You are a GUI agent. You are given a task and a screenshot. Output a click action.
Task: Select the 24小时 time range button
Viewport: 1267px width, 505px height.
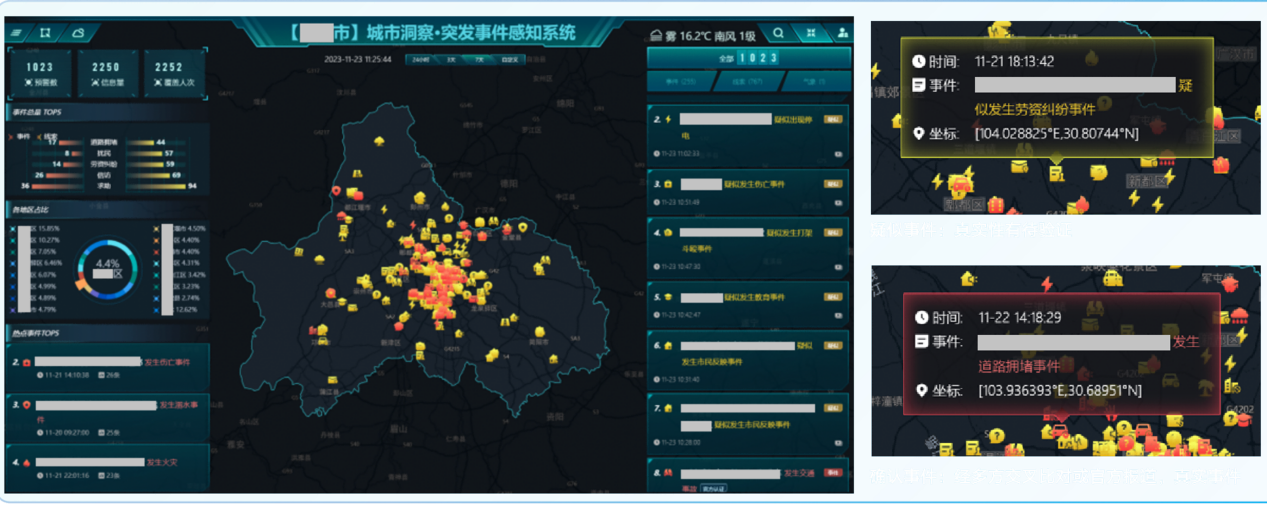click(x=421, y=60)
